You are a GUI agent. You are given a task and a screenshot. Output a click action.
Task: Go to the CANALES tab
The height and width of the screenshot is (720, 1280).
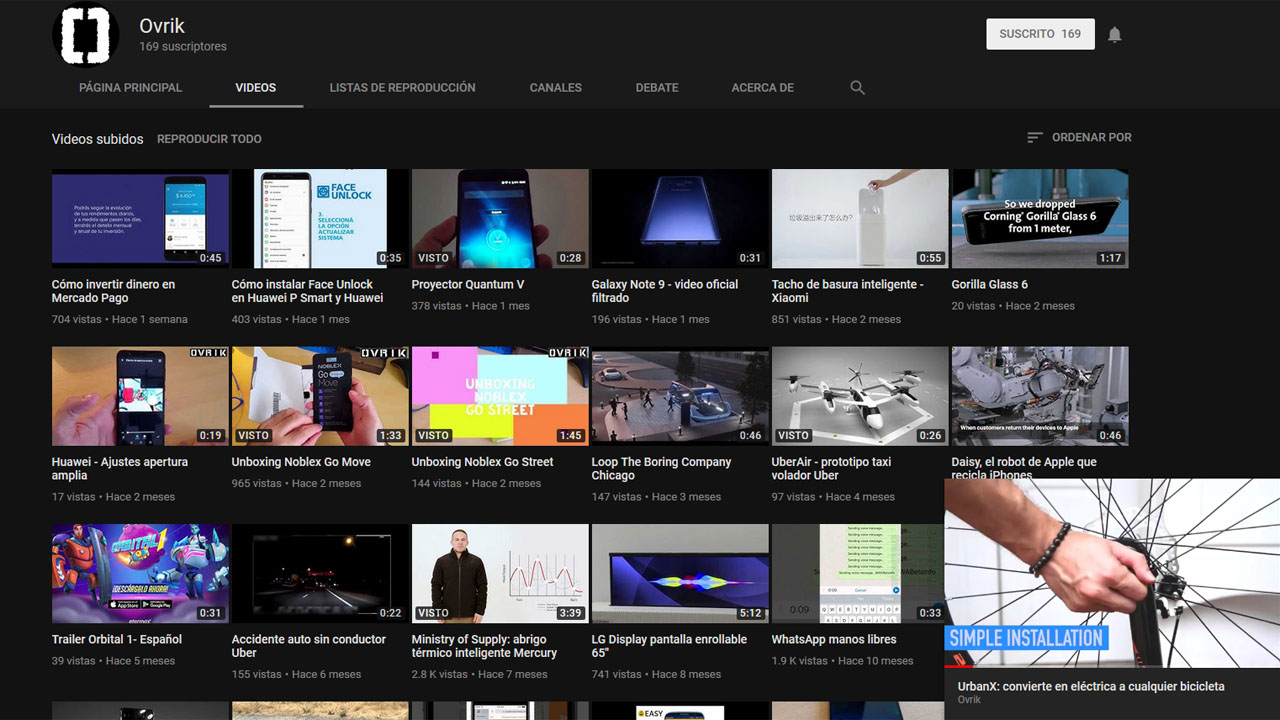pyautogui.click(x=556, y=88)
